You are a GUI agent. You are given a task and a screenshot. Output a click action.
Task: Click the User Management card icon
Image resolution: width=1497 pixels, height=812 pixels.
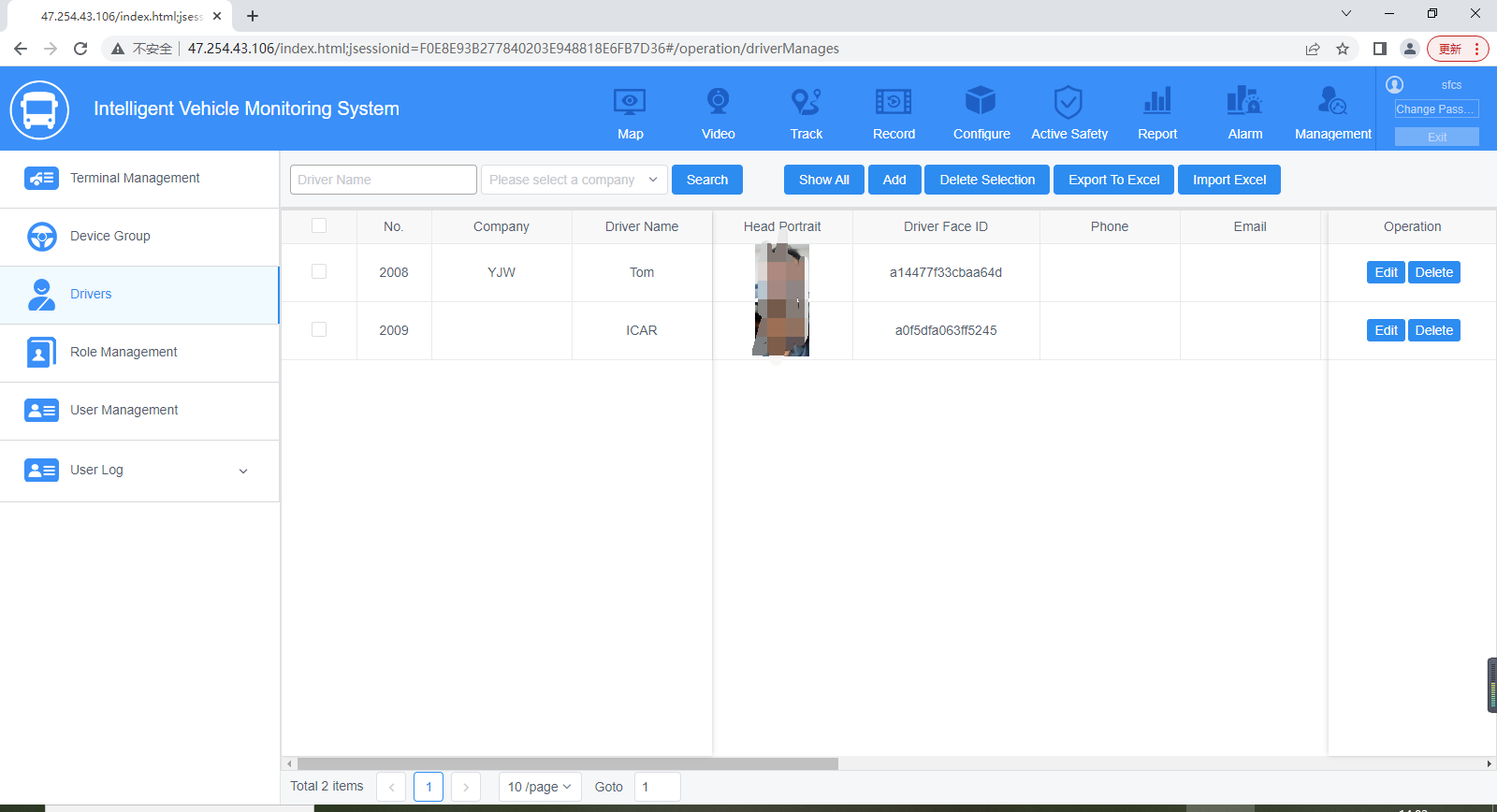pos(42,411)
